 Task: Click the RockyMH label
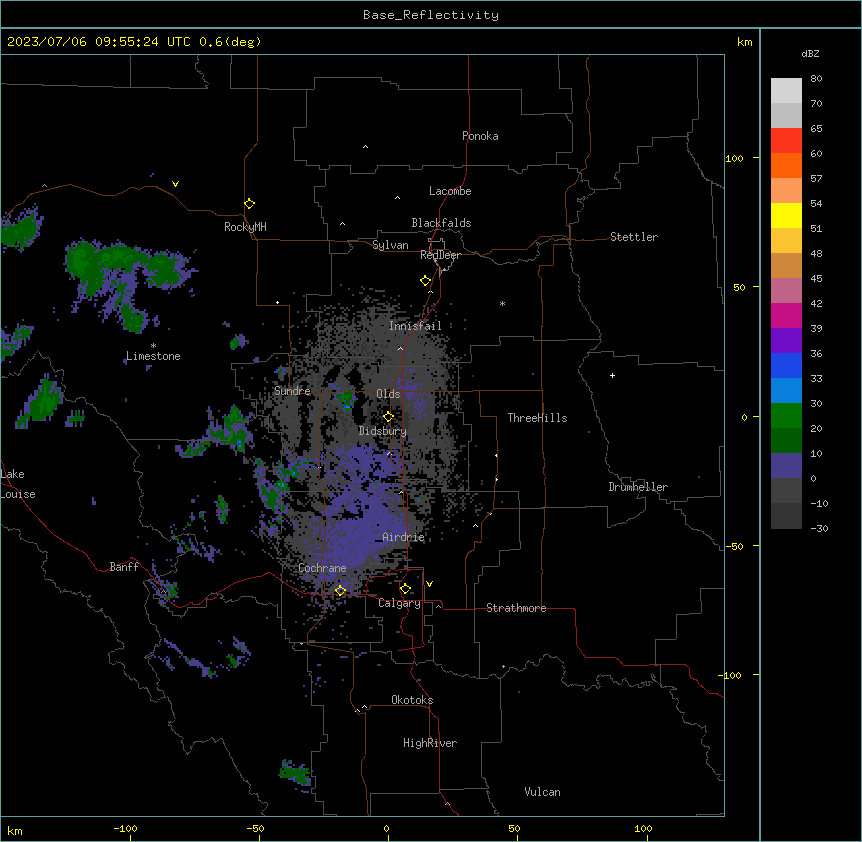(245, 227)
